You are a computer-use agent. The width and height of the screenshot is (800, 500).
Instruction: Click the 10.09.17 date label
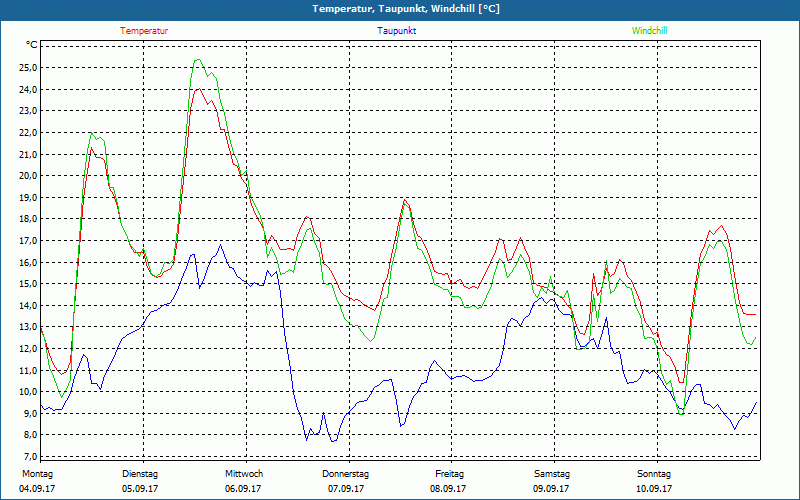(654, 489)
